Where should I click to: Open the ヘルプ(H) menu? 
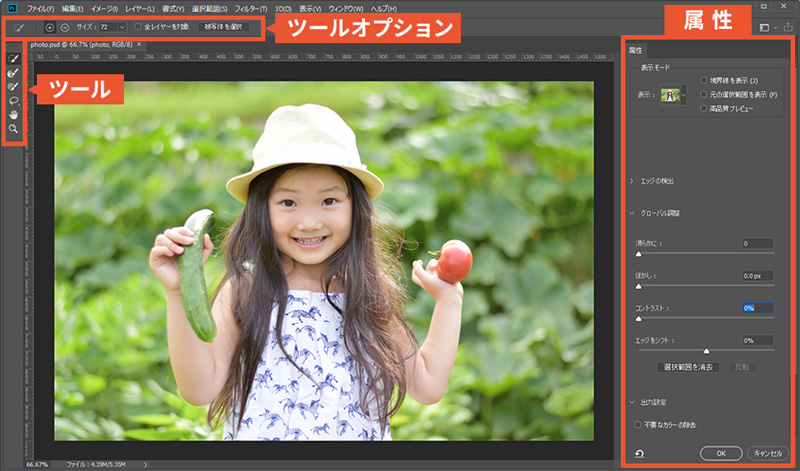click(383, 9)
